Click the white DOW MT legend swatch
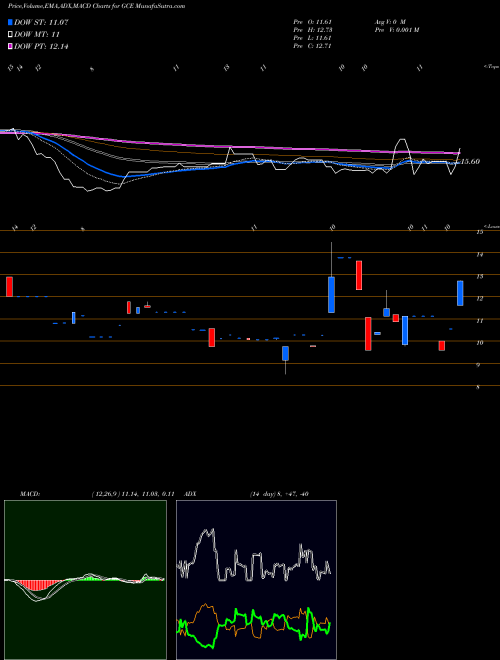 click(x=11, y=35)
